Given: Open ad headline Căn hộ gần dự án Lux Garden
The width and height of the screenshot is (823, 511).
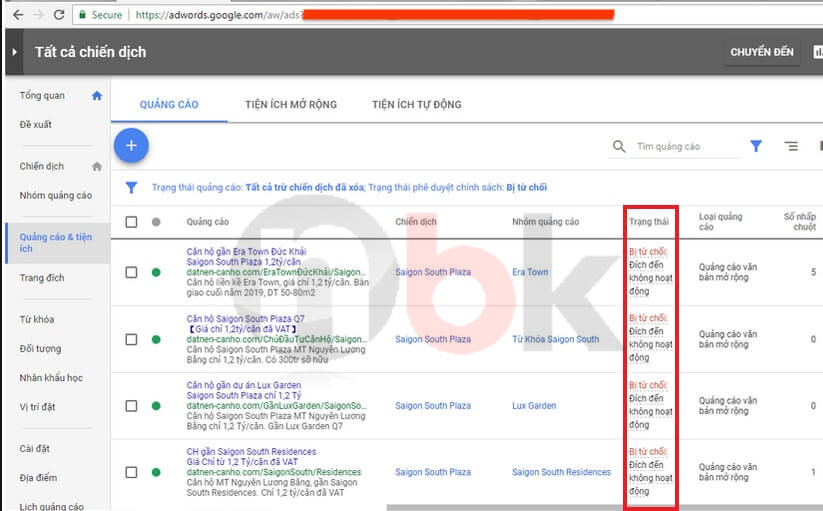Looking at the screenshot, I should [x=244, y=385].
